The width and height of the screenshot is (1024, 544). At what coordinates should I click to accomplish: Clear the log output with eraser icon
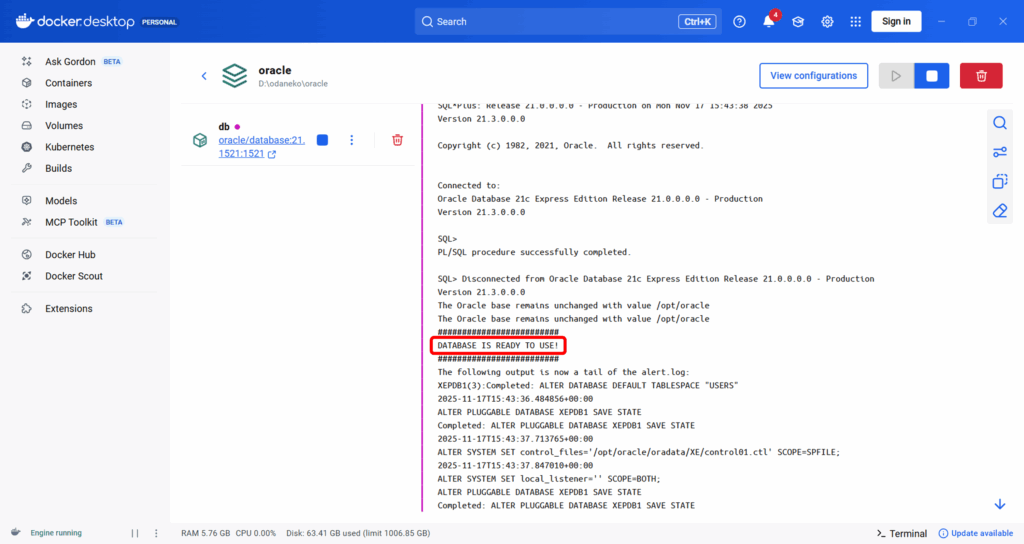(x=999, y=211)
